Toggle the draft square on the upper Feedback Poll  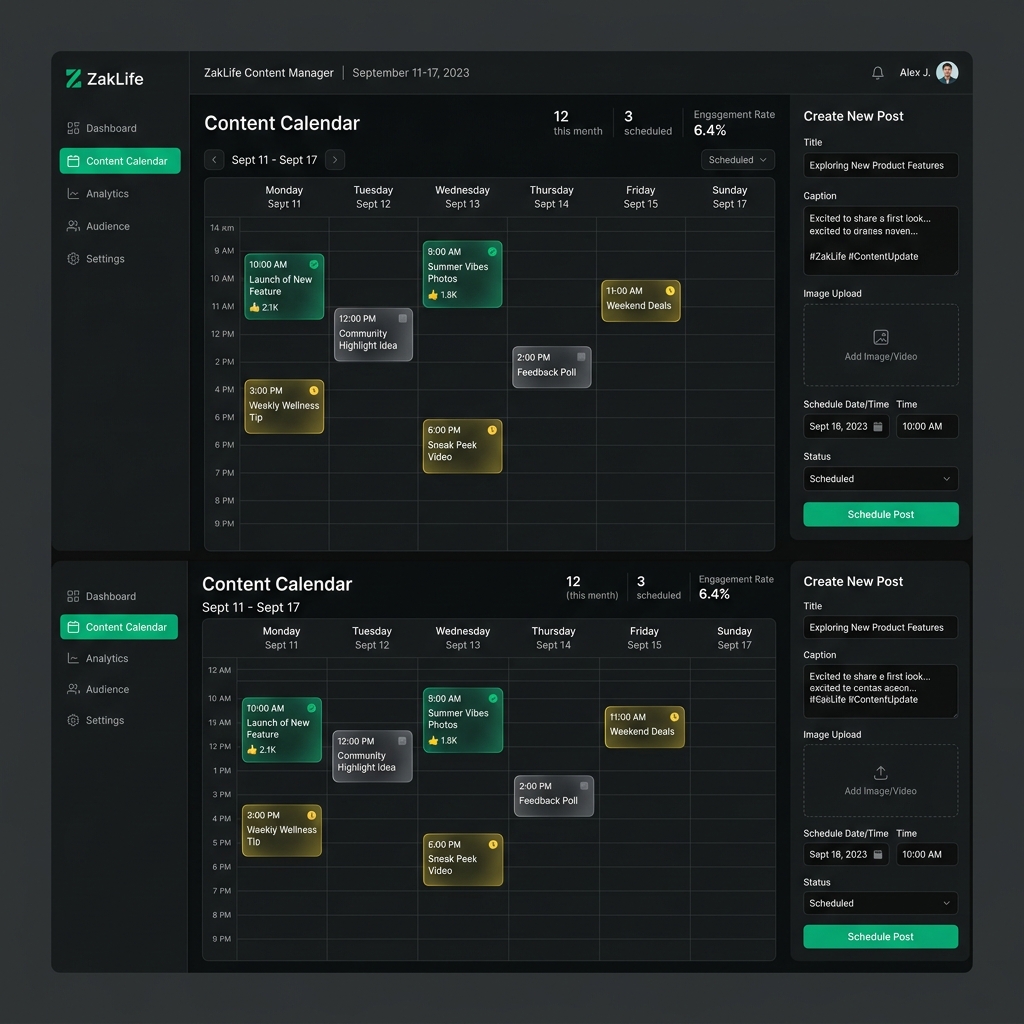[581, 357]
